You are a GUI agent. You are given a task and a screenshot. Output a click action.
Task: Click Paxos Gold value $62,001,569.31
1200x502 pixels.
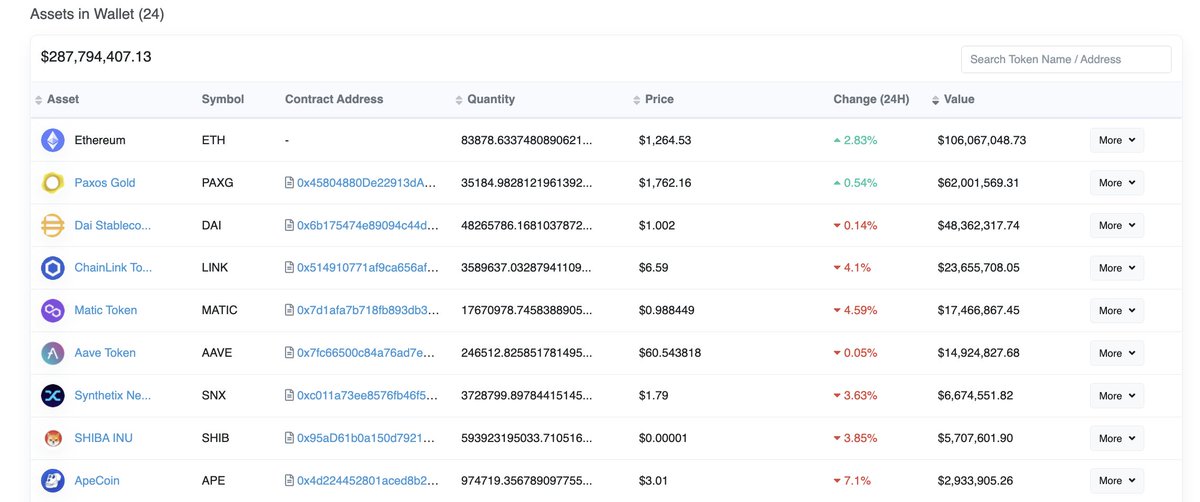[x=979, y=183]
